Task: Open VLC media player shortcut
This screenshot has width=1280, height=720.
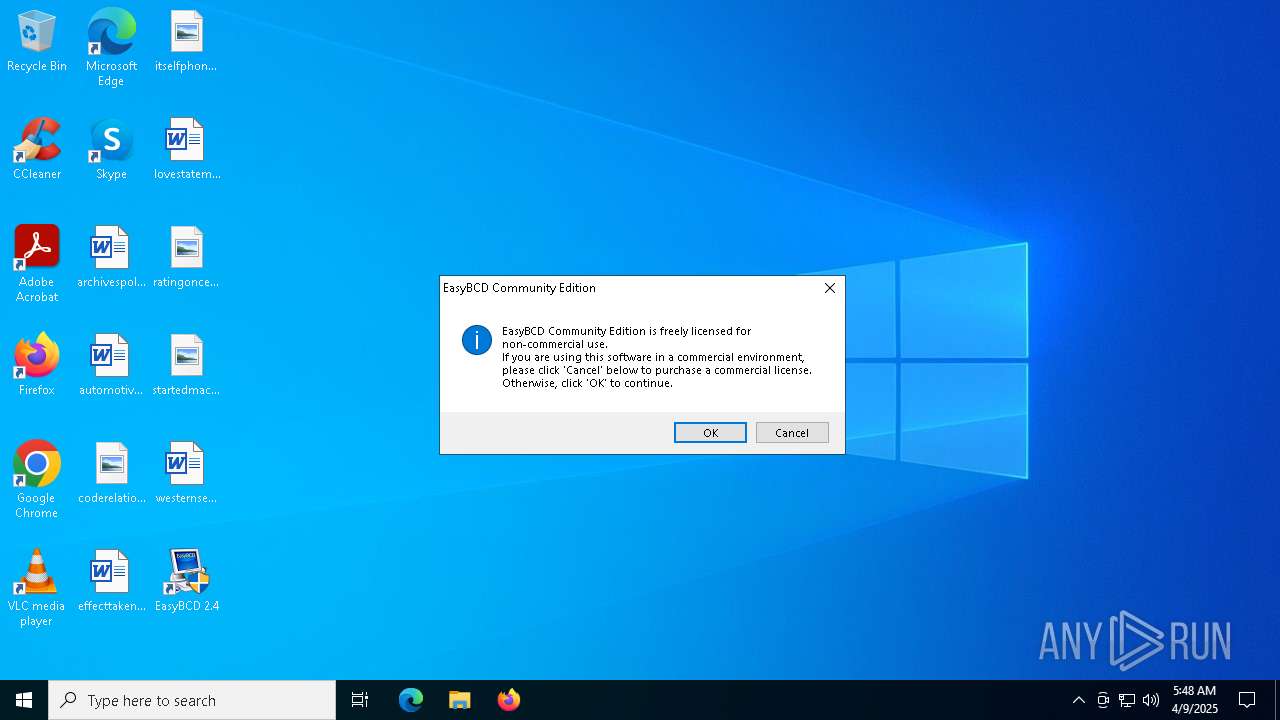Action: [x=37, y=588]
